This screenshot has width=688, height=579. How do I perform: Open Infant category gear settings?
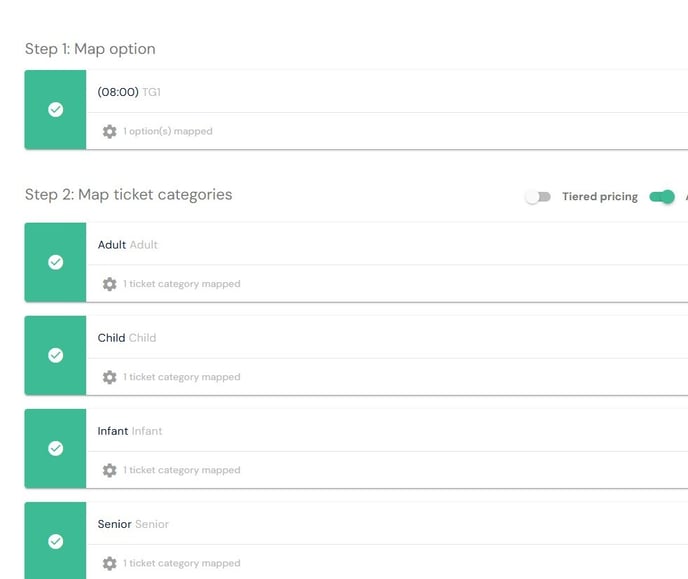(x=110, y=470)
